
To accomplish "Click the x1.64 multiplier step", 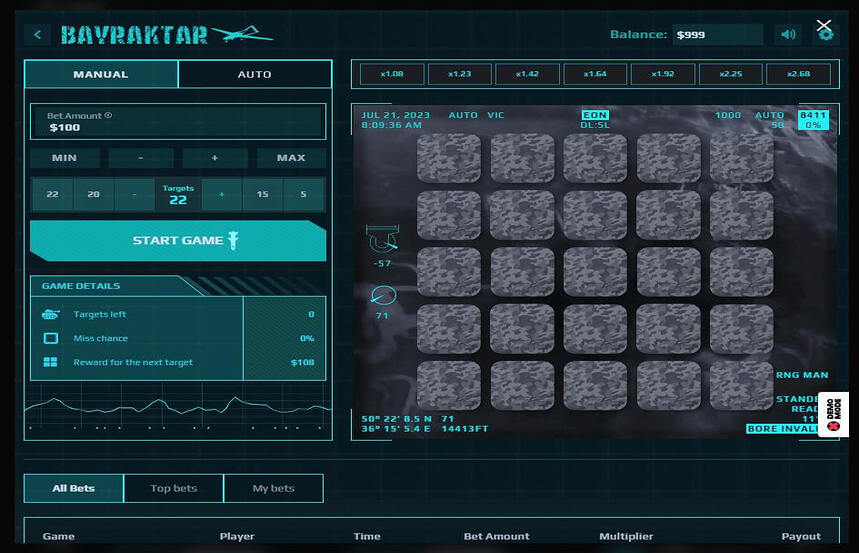I will point(595,74).
